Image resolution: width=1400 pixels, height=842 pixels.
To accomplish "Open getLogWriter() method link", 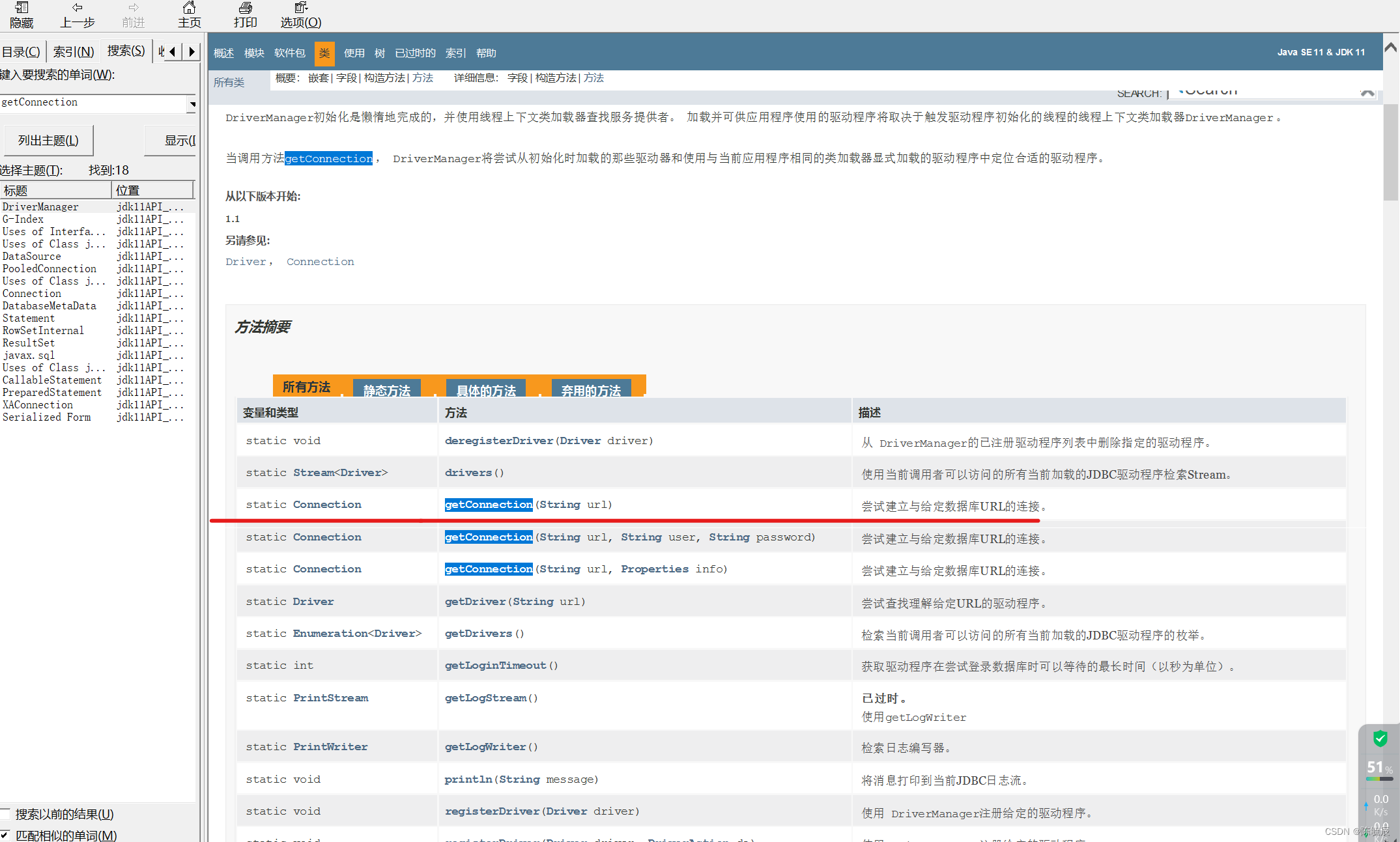I will tap(485, 747).
